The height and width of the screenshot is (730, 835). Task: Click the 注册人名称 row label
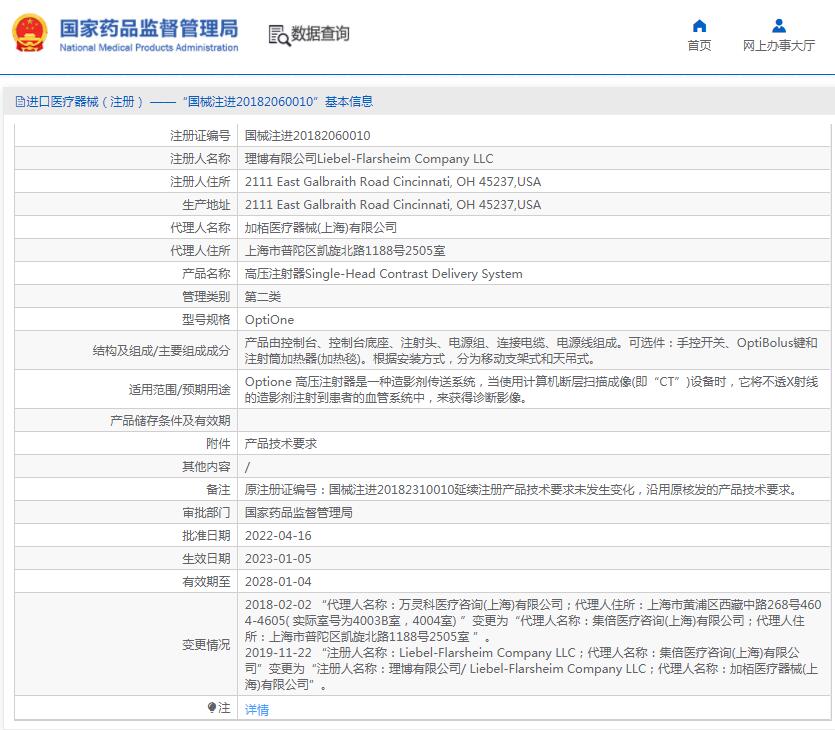tap(200, 159)
